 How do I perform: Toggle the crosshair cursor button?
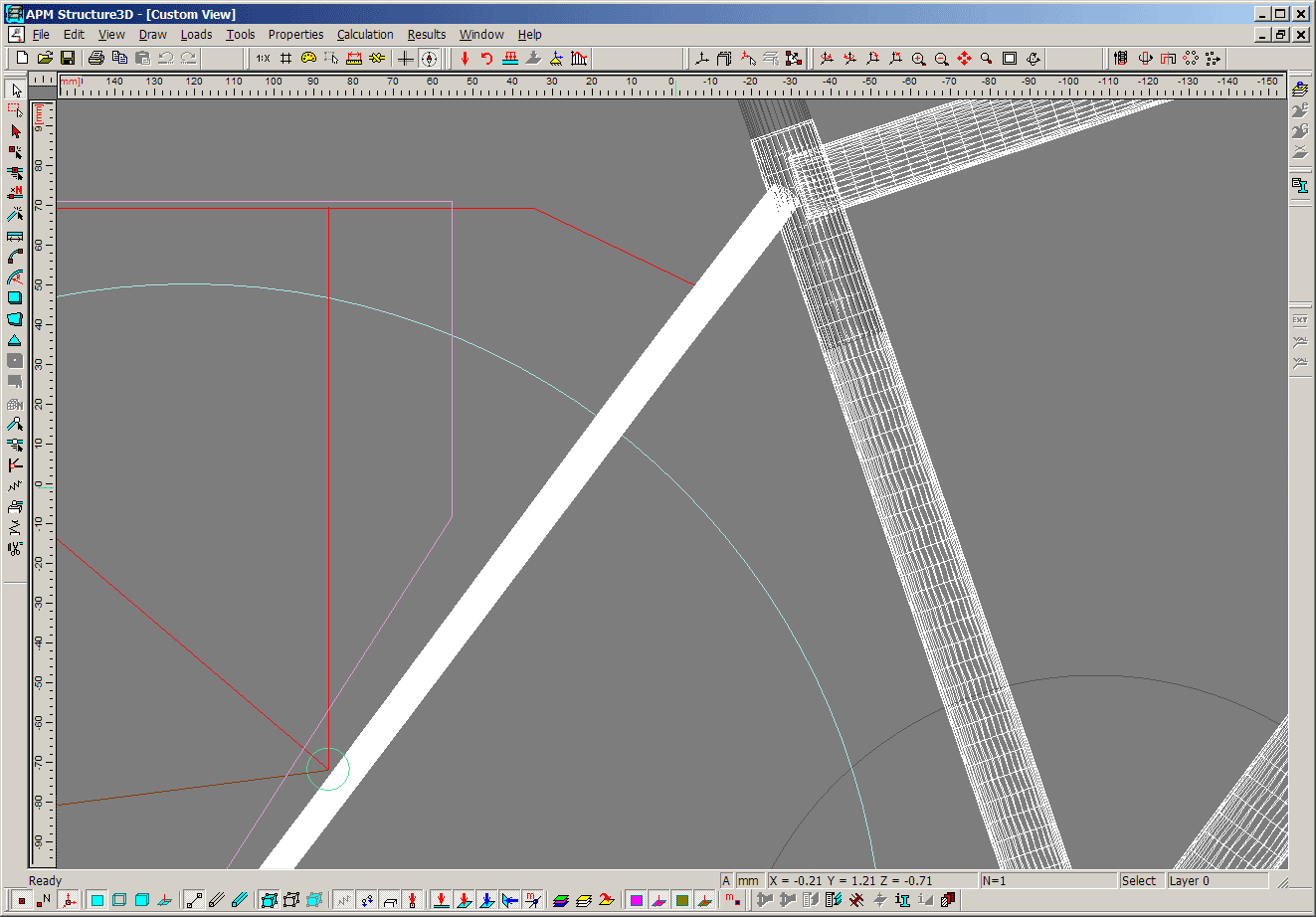(x=406, y=59)
